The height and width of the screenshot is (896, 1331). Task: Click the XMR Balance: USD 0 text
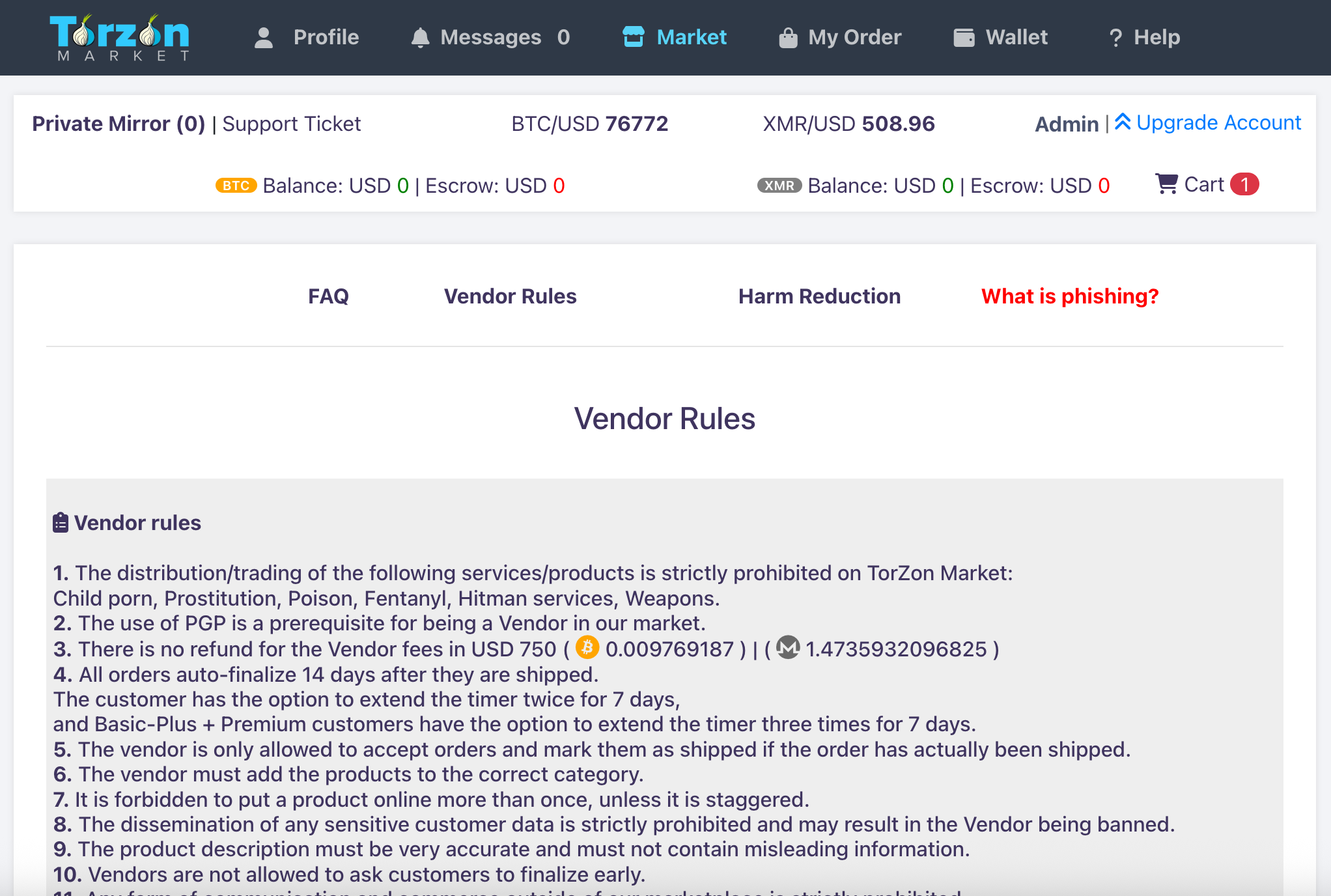click(x=881, y=186)
